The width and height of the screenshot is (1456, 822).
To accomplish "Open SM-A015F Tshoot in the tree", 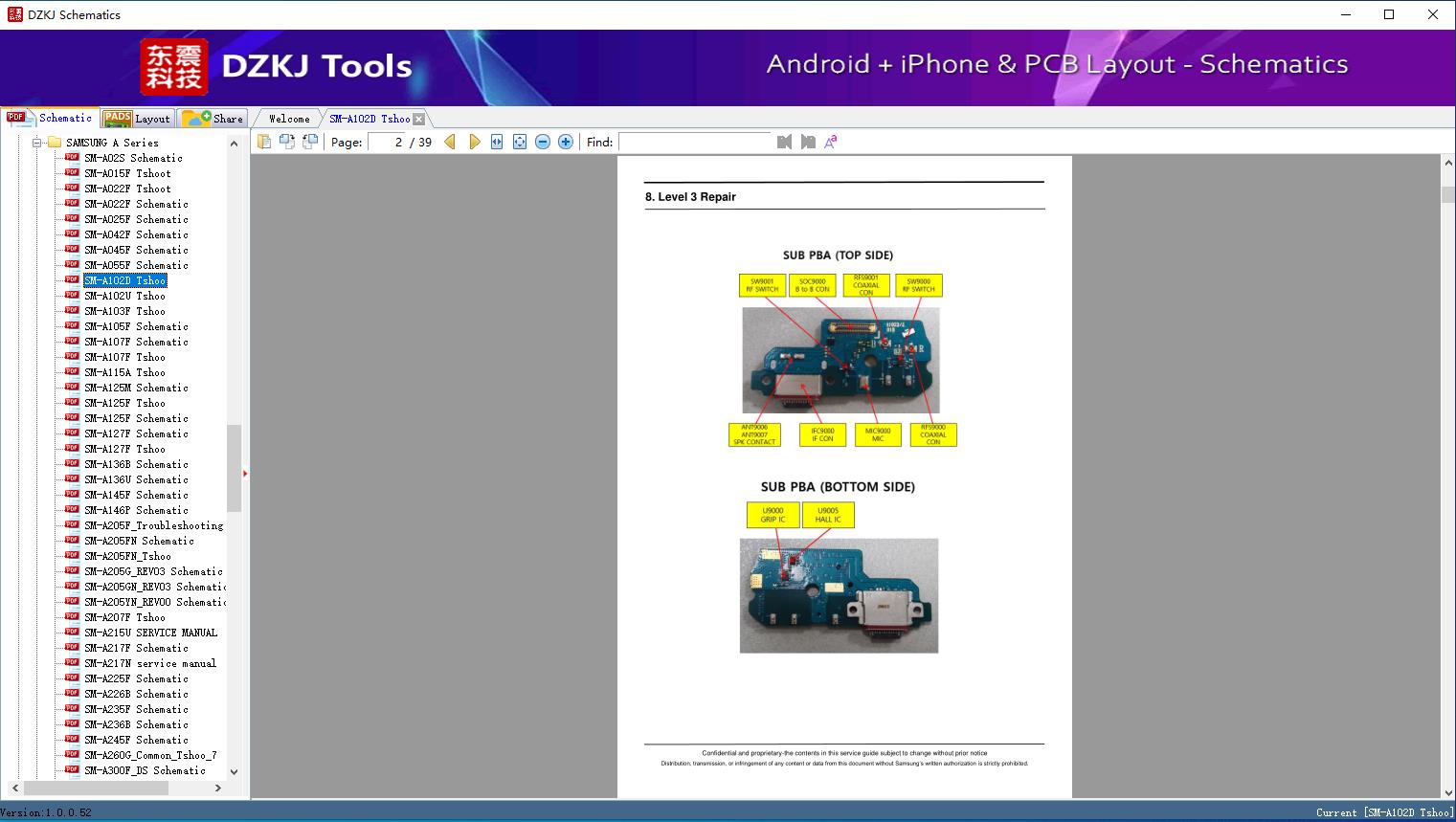I will click(x=127, y=173).
